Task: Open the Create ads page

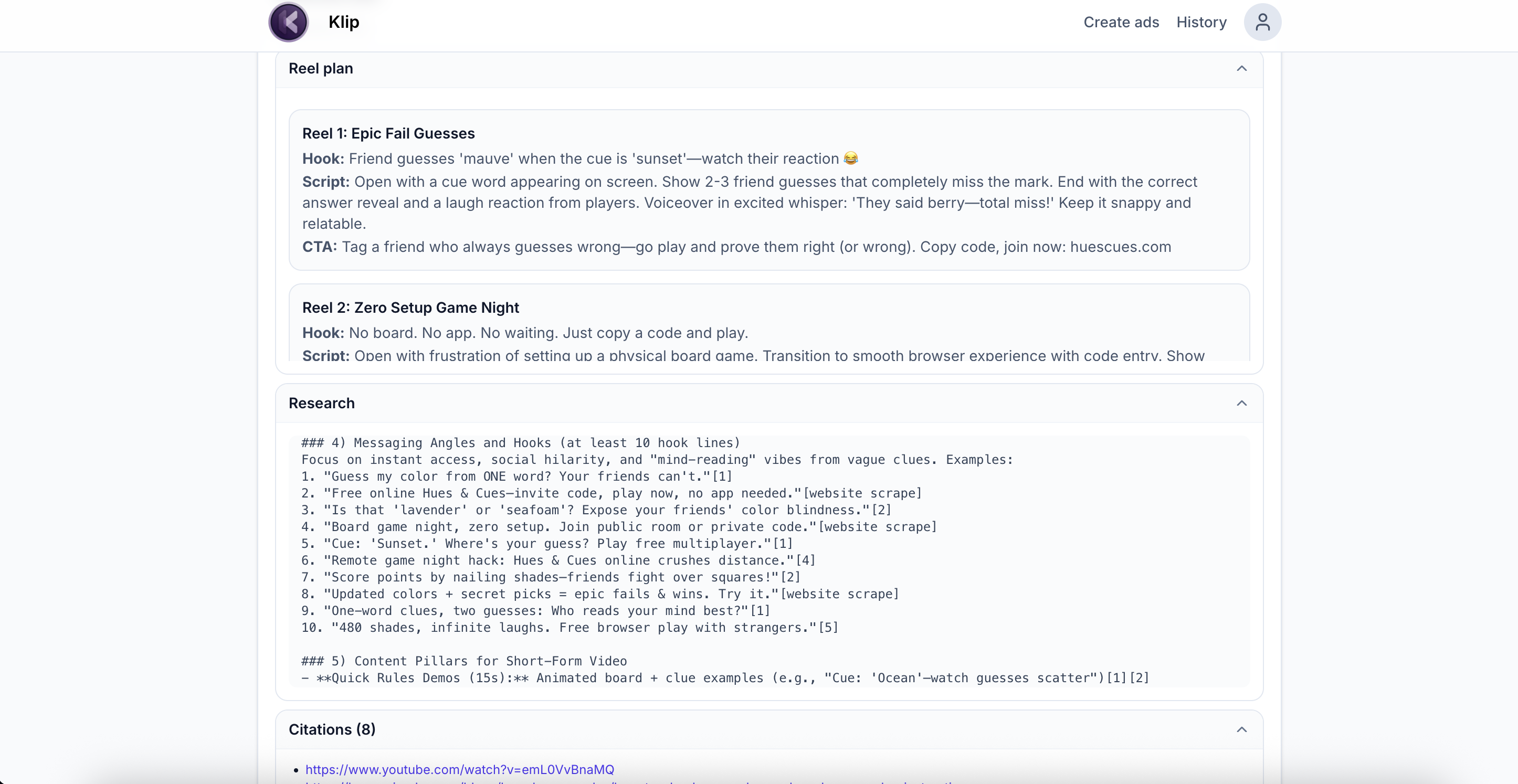Action: (1121, 23)
